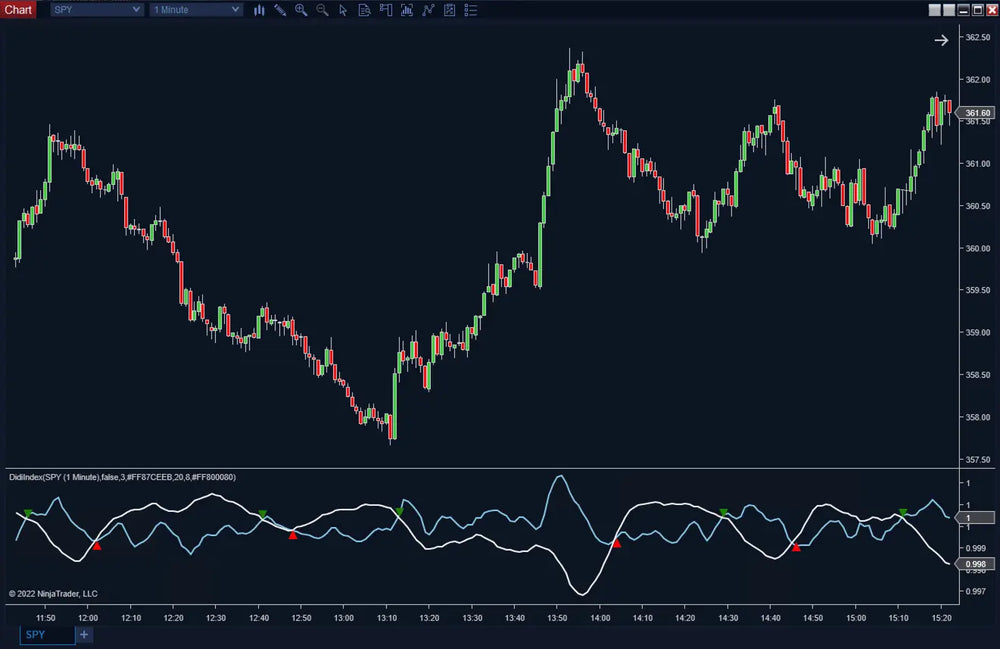This screenshot has height=649, width=1000.
Task: Click the 361.60 current price marker
Action: [976, 114]
